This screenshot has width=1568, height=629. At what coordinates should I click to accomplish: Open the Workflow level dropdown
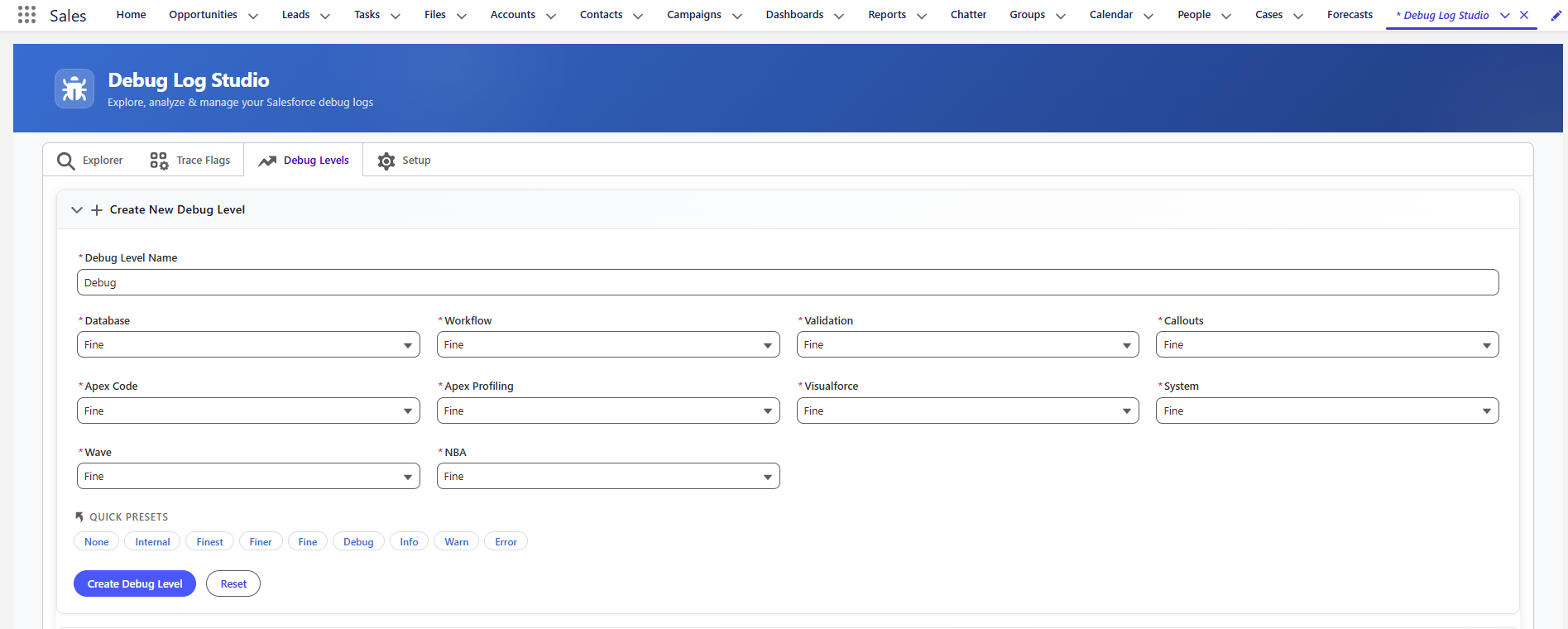click(608, 344)
